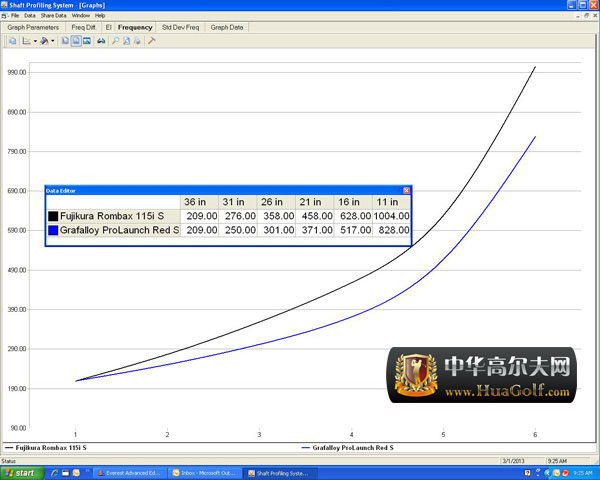The image size is (600, 480).
Task: Expand the paint color tool dropdown arrow
Action: tap(54, 41)
